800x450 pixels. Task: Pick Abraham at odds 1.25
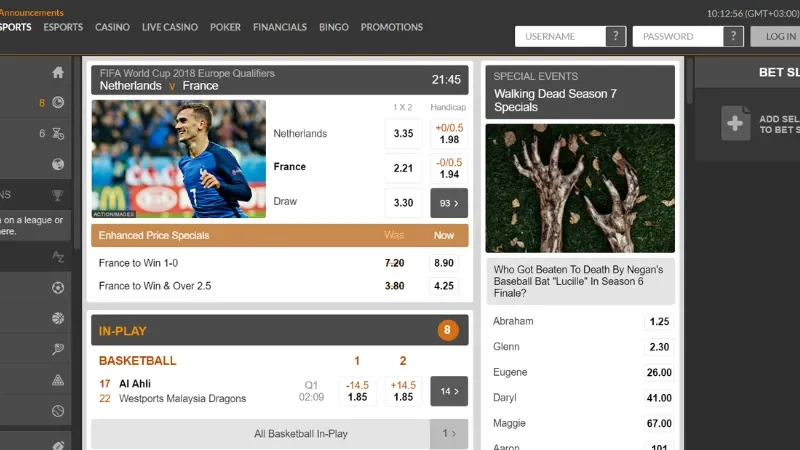coord(658,322)
